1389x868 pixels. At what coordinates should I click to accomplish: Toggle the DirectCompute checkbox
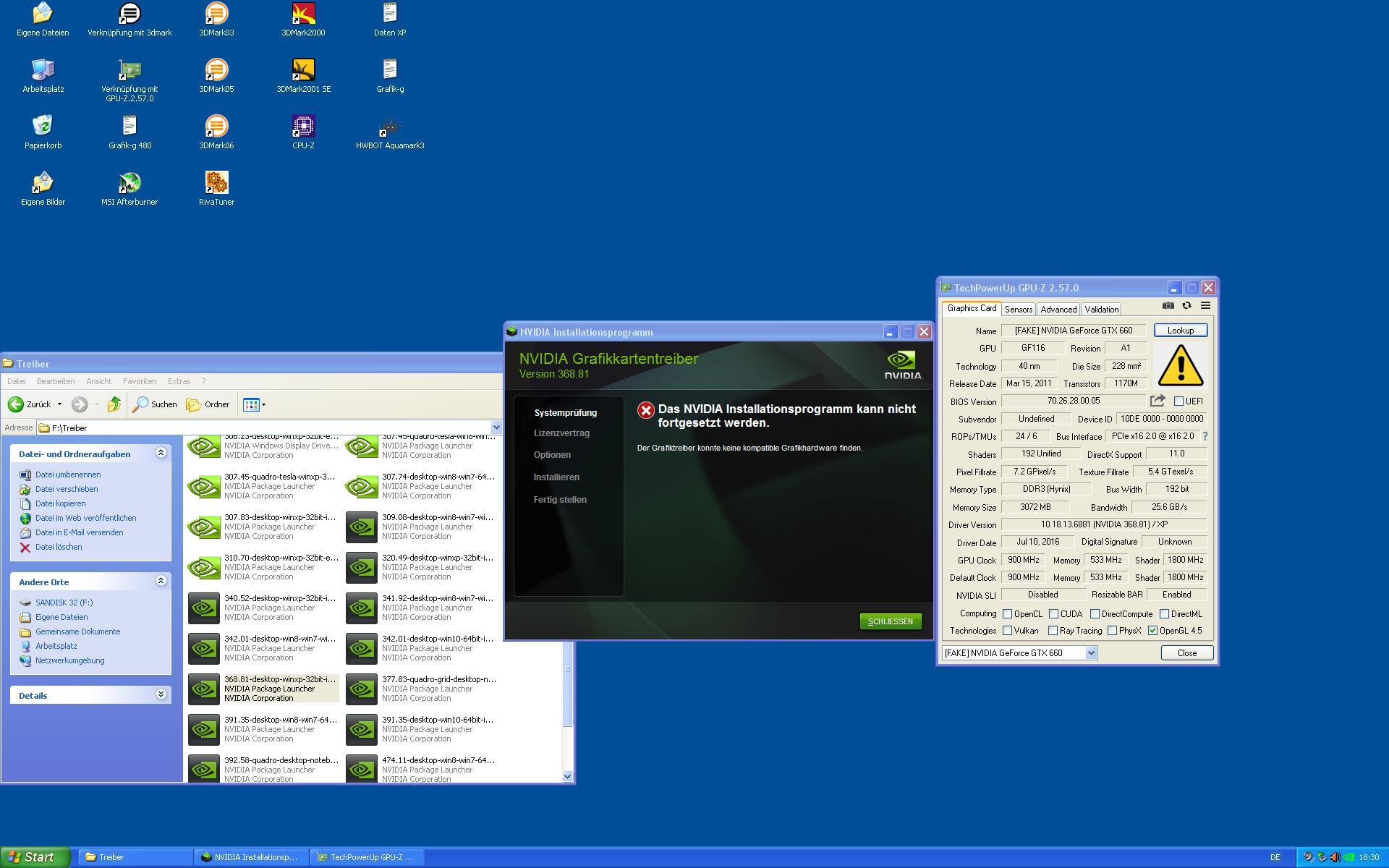click(1095, 613)
